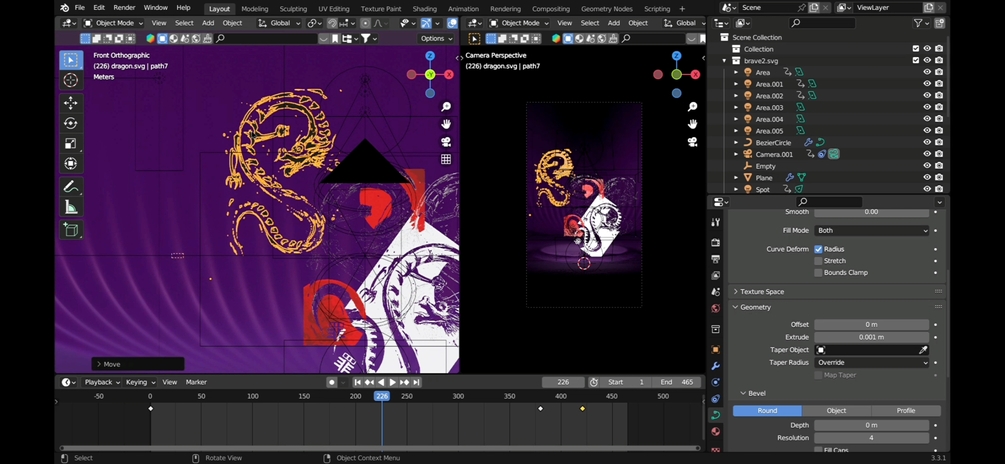Select the Transform tool
1005x464 pixels.
point(71,163)
